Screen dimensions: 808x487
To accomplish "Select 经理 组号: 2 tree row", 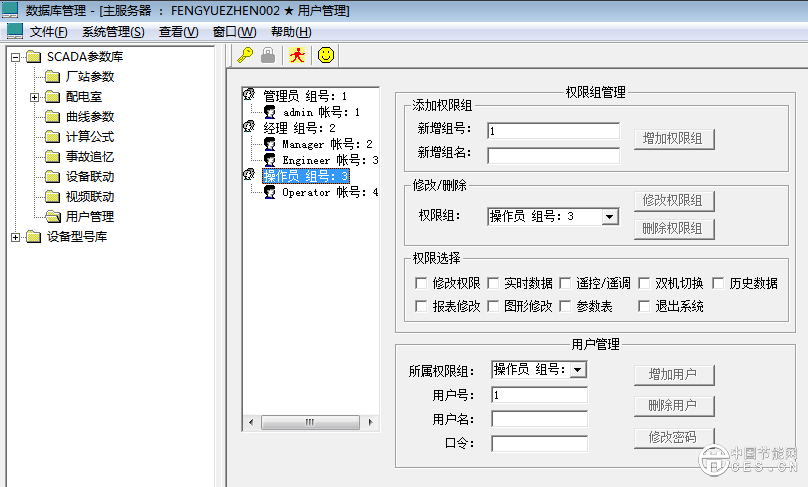I will point(299,127).
